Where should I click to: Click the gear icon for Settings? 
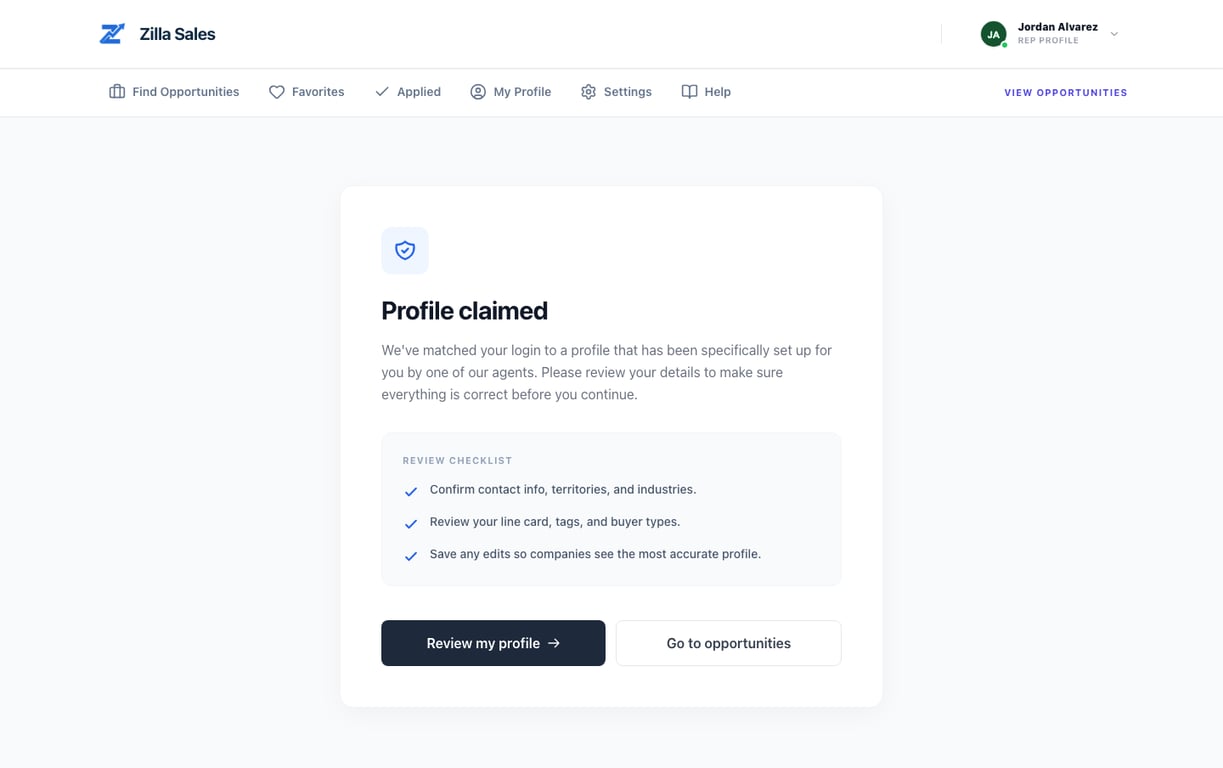[588, 92]
